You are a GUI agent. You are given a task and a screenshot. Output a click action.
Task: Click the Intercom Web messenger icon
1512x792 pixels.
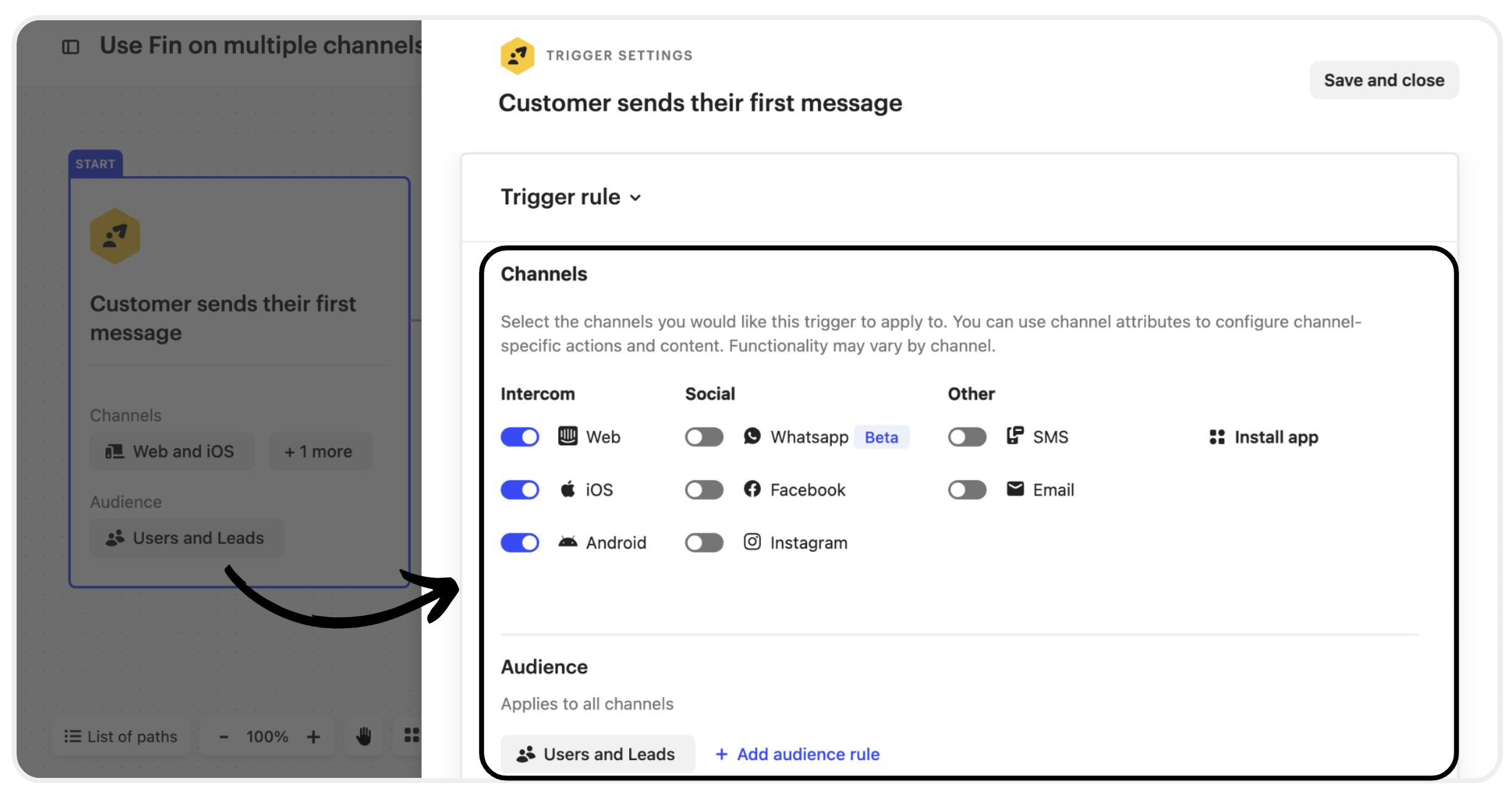click(x=568, y=436)
